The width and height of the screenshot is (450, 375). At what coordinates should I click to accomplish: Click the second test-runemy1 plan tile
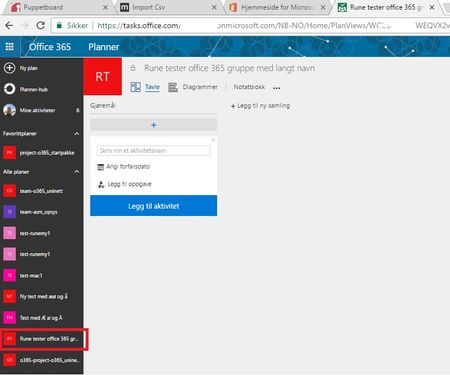(x=10, y=254)
